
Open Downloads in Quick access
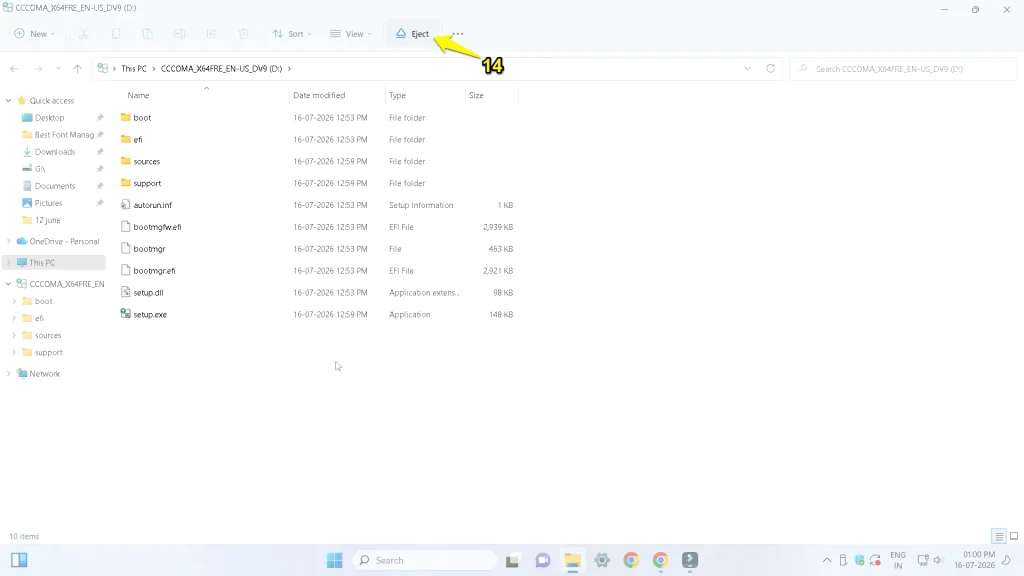click(x=55, y=152)
